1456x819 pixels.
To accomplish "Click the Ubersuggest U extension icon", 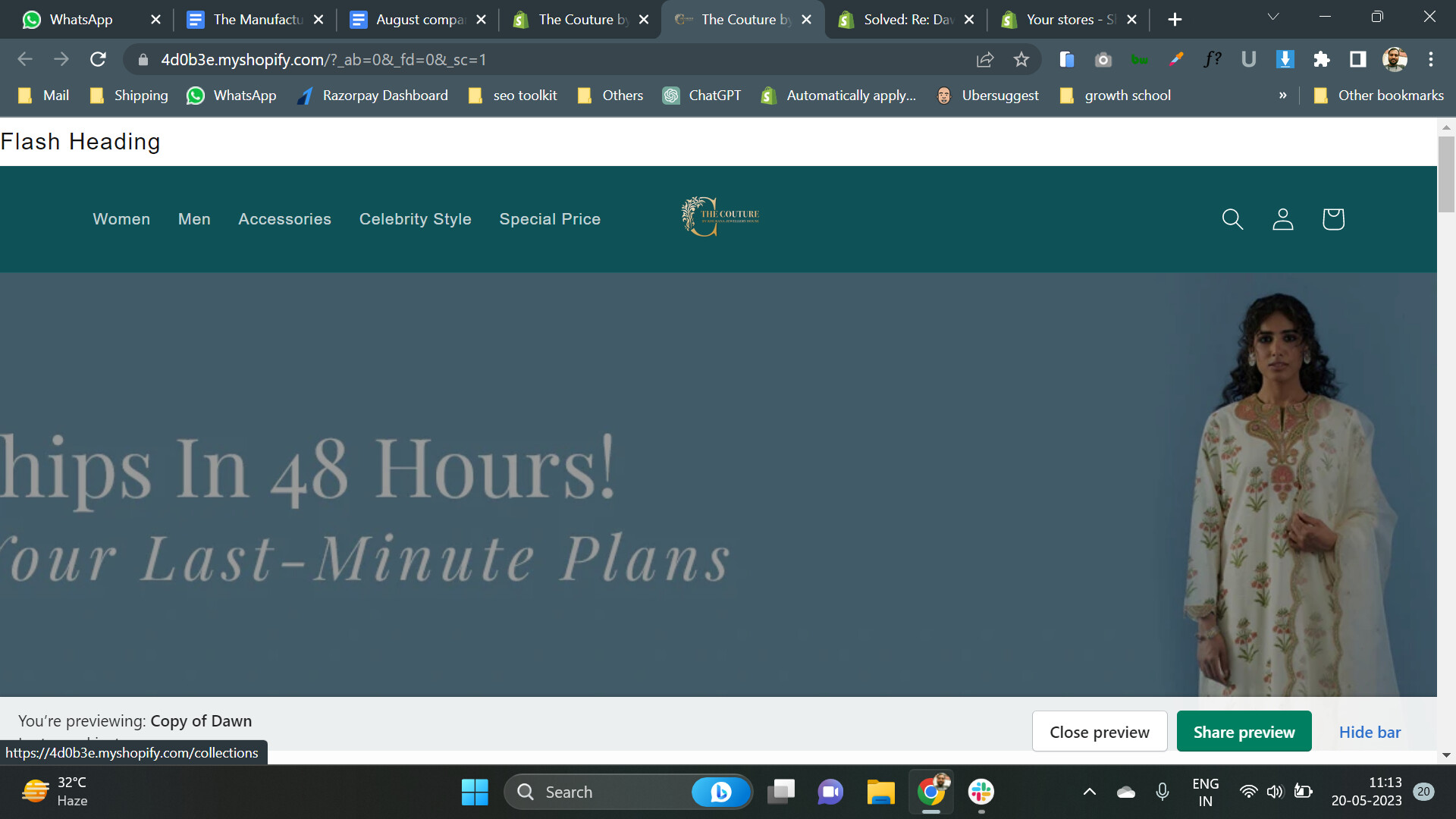I will pos(1249,59).
